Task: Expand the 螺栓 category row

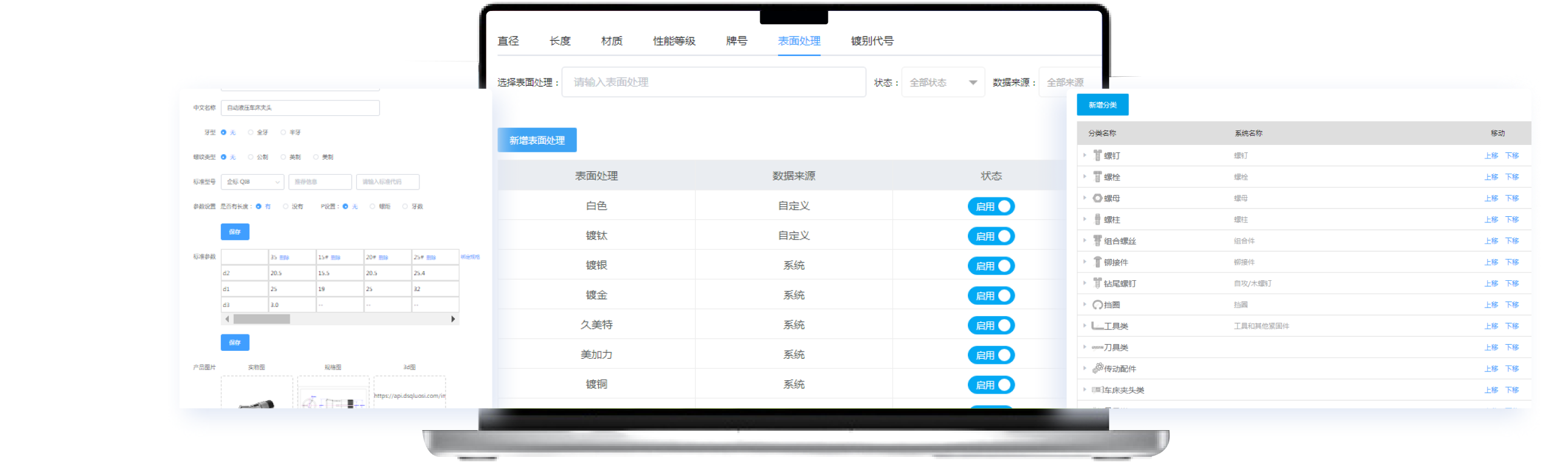Action: [x=1085, y=177]
